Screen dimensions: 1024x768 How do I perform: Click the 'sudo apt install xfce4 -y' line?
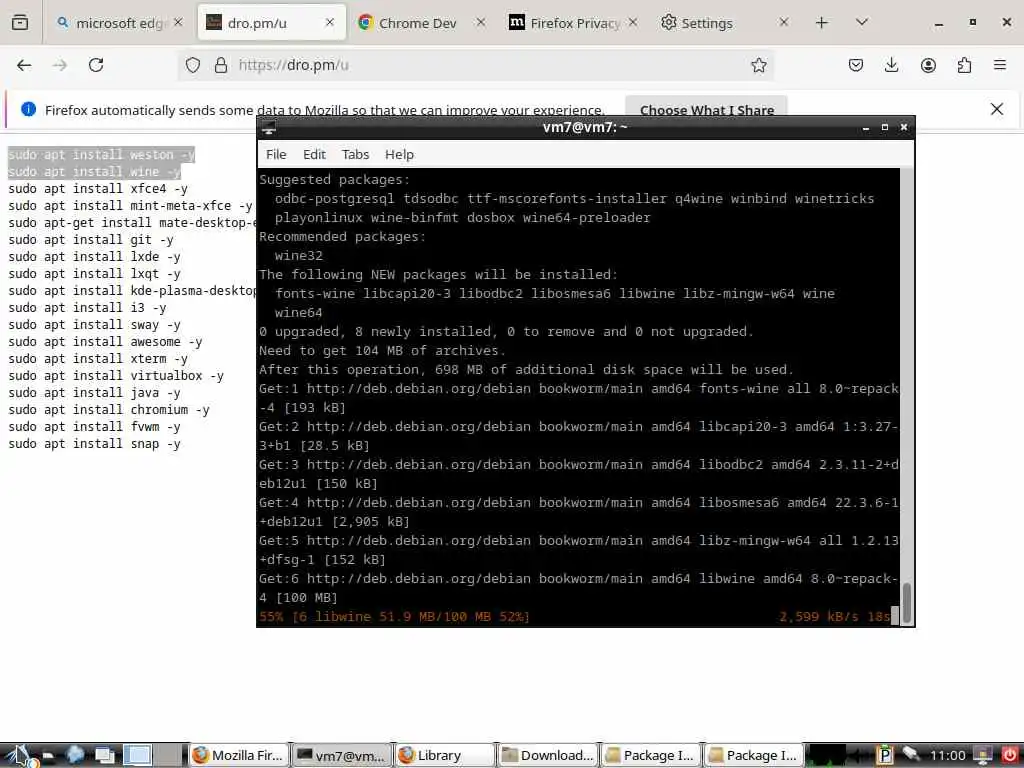98,189
